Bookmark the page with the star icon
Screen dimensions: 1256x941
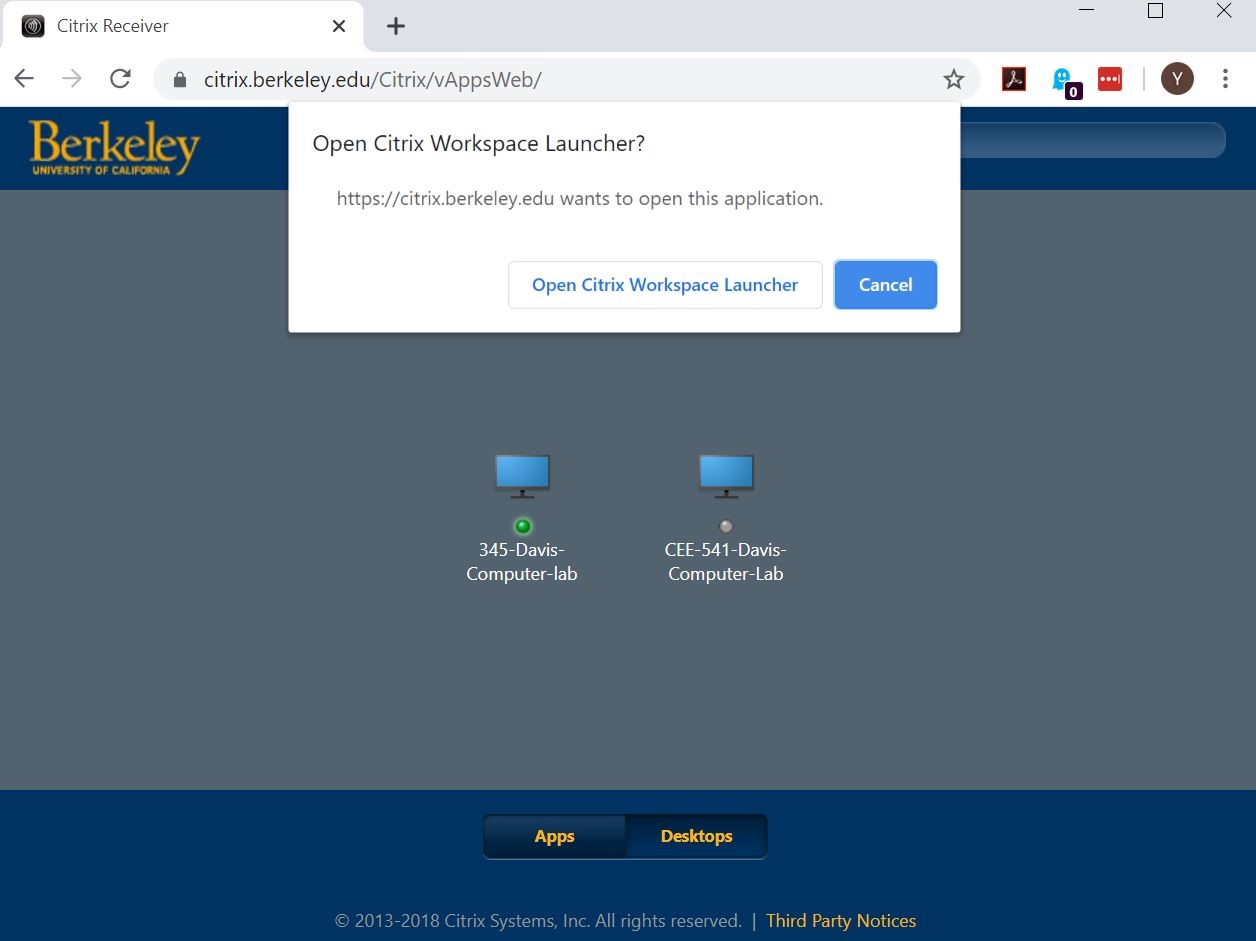pos(954,79)
